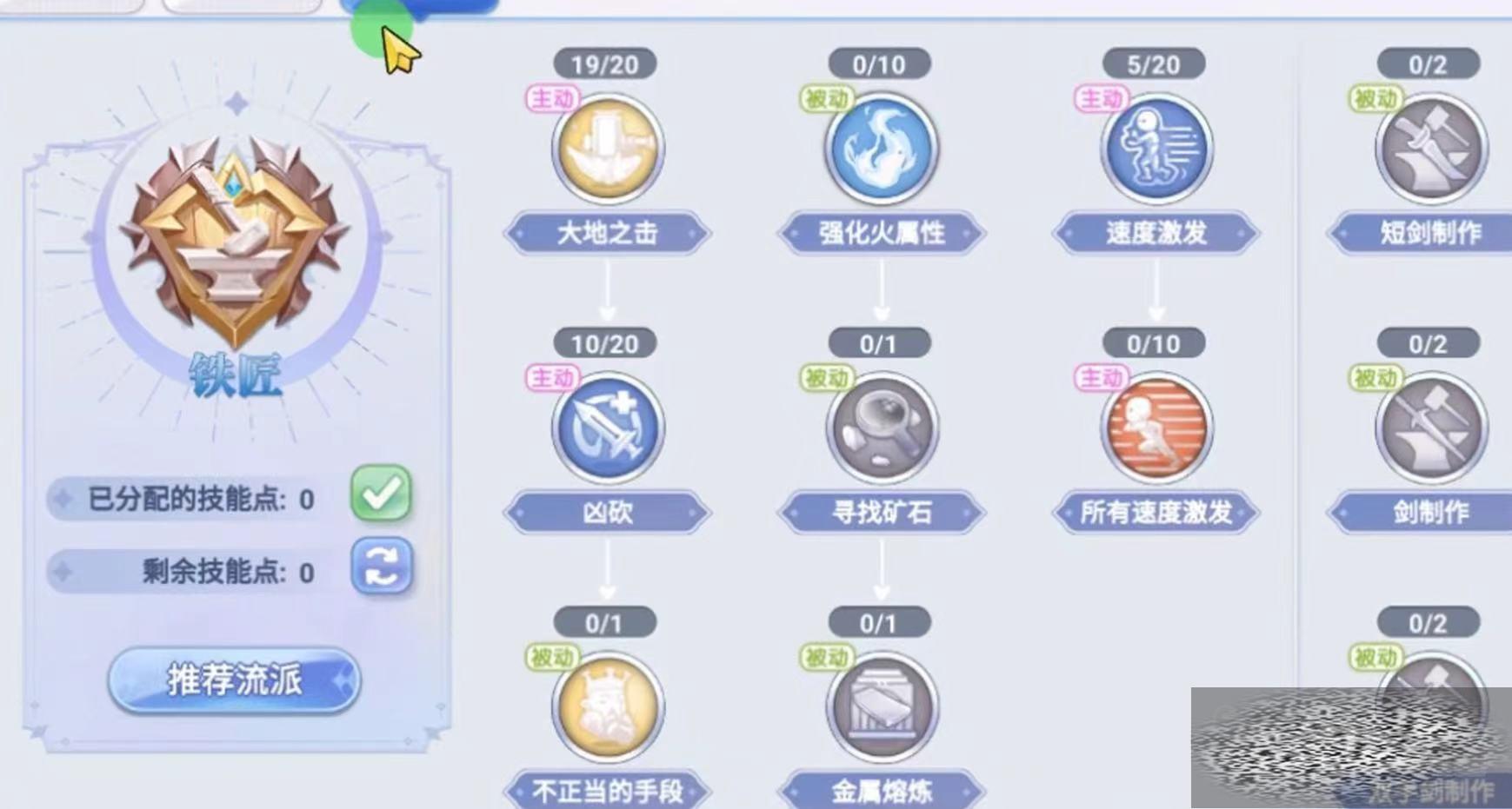The width and height of the screenshot is (1512, 809).
Task: Click the 寻找矿石 name label
Action: point(882,513)
